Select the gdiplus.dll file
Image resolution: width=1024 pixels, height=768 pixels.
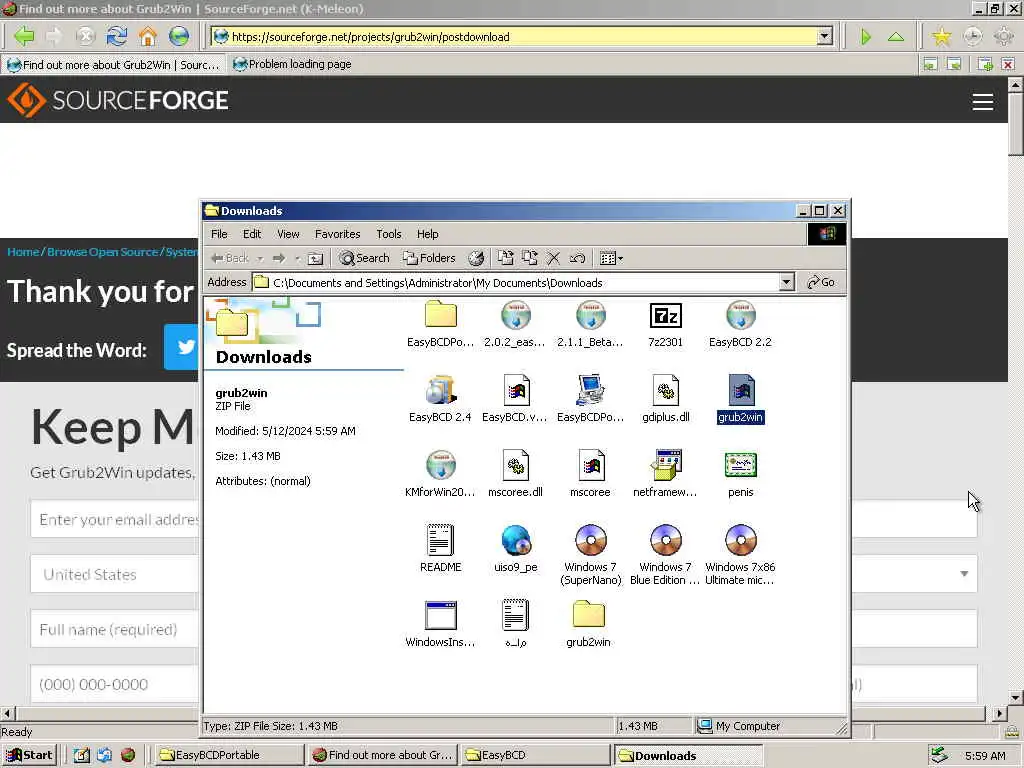pyautogui.click(x=665, y=391)
